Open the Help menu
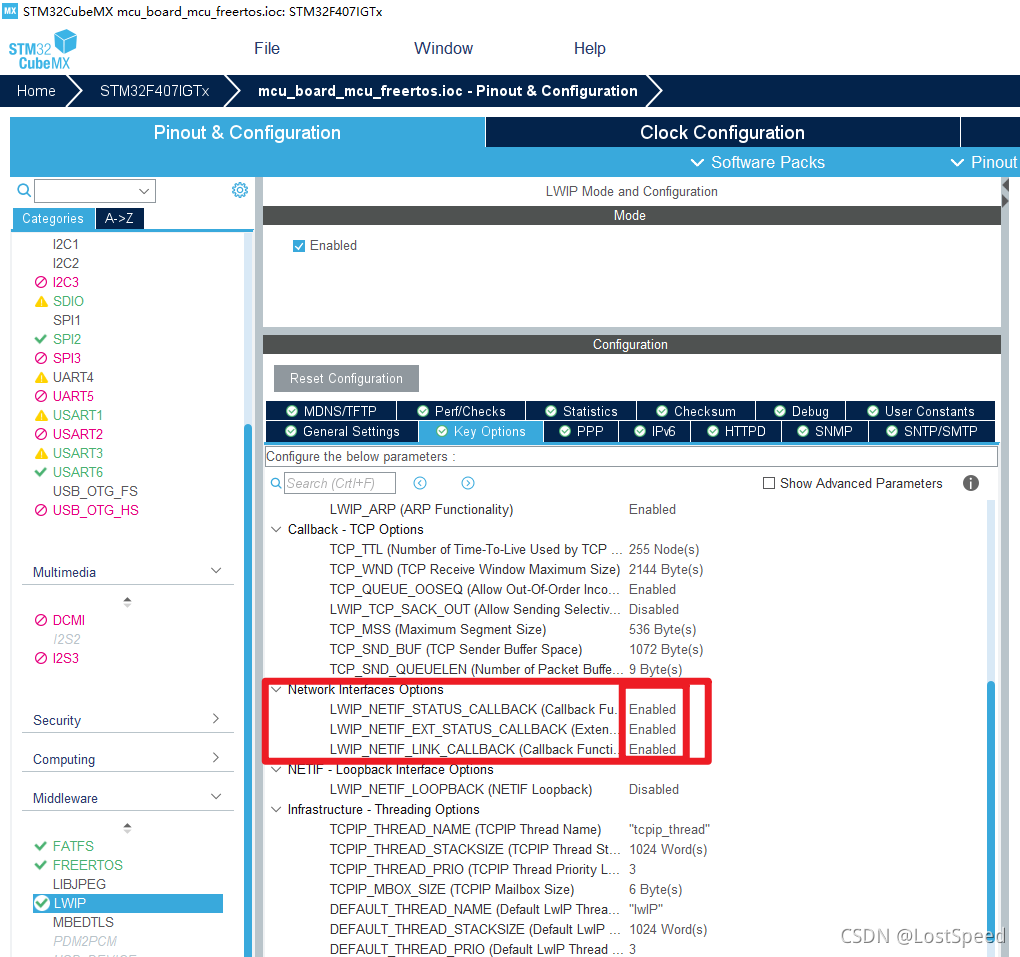 [589, 49]
